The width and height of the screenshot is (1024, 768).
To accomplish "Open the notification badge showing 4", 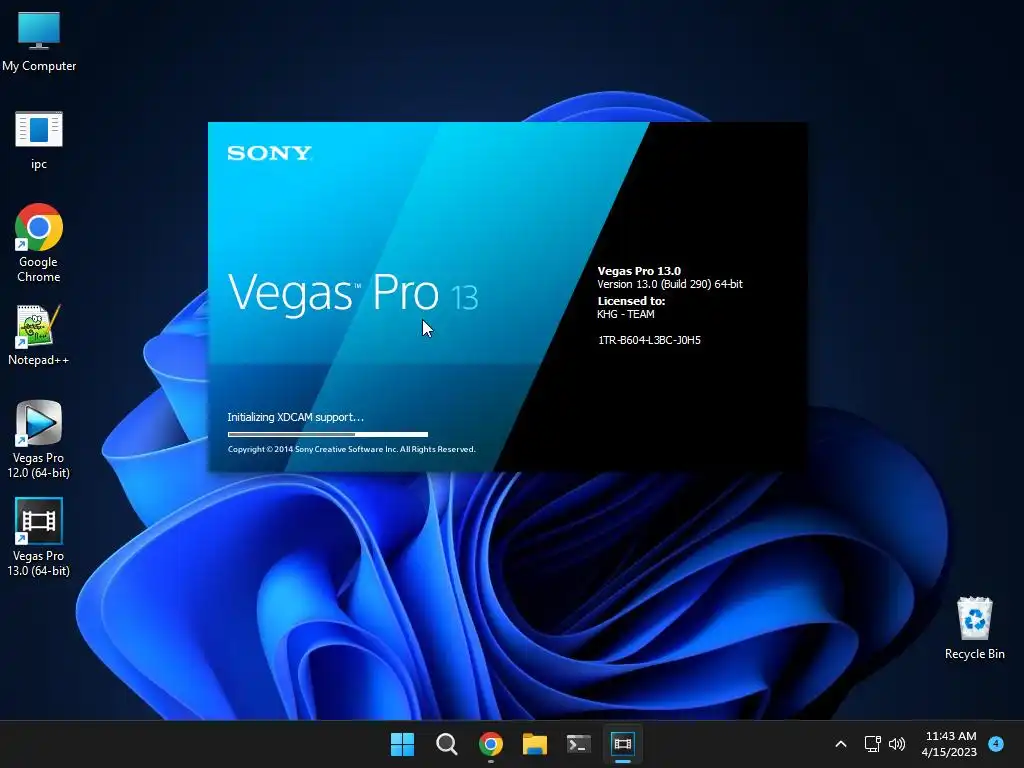I will point(996,743).
